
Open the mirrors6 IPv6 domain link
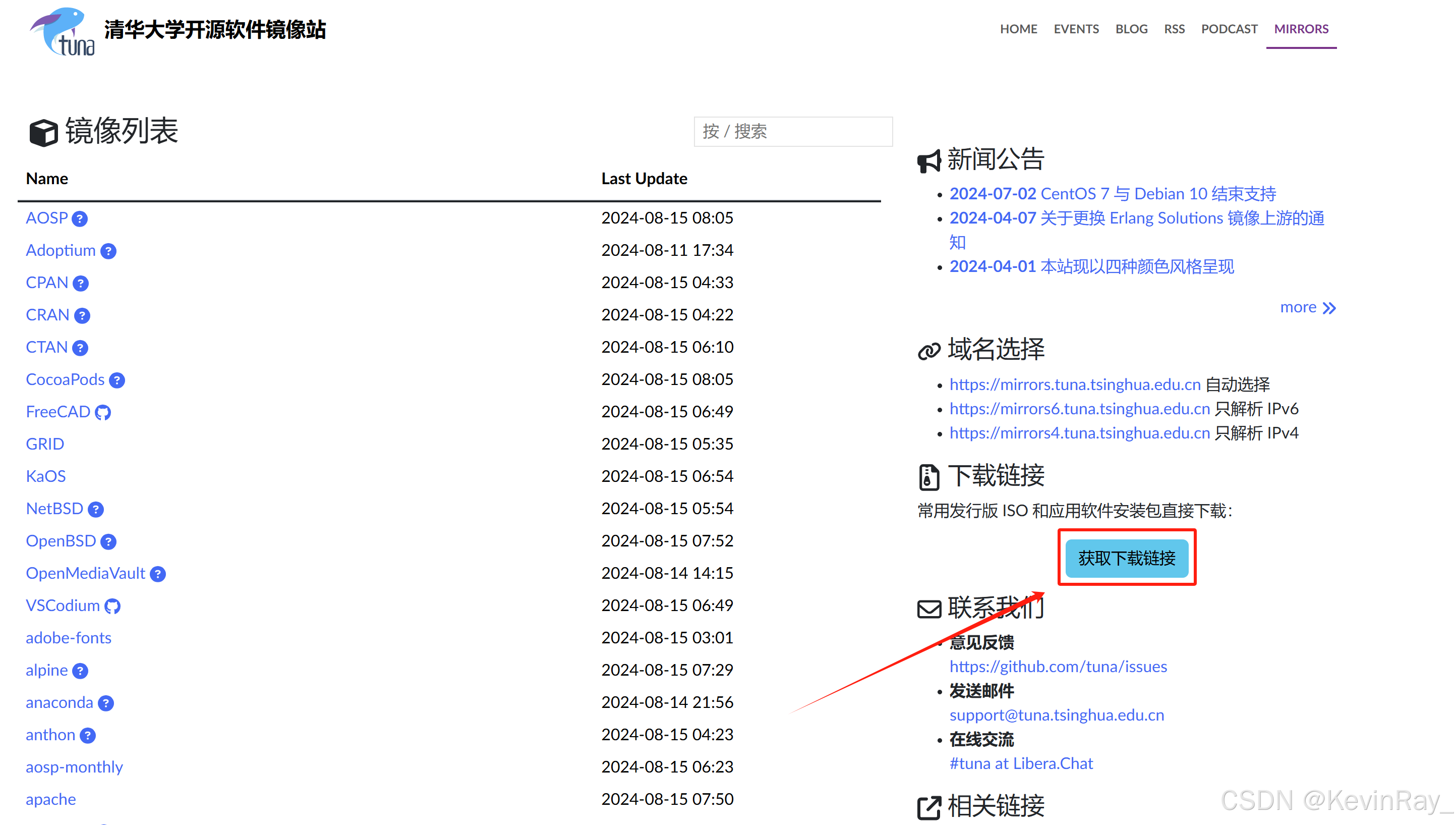pyautogui.click(x=1079, y=409)
